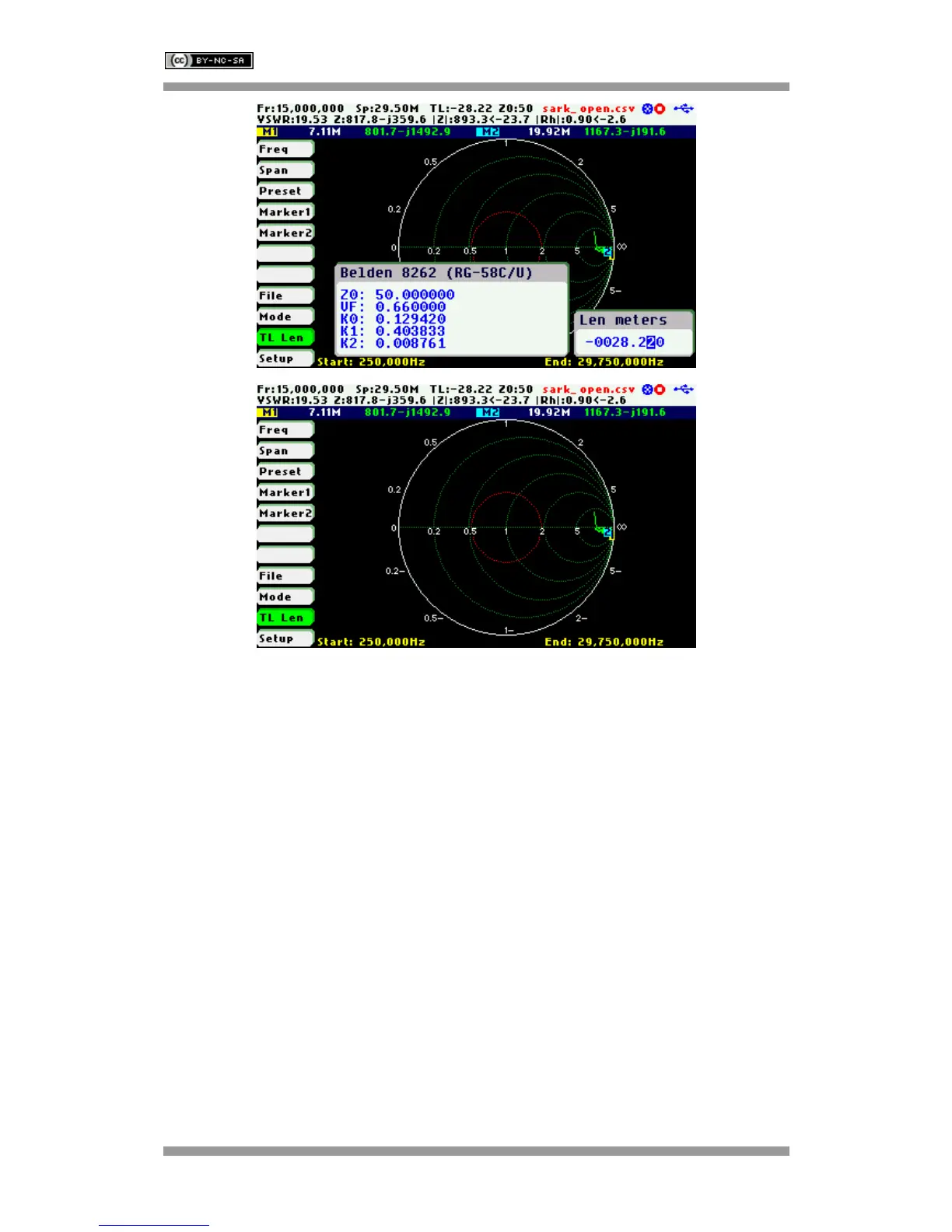Viewport: 952px width, 1232px height.
Task: Open Preset in lower screenshot
Action: [x=285, y=471]
